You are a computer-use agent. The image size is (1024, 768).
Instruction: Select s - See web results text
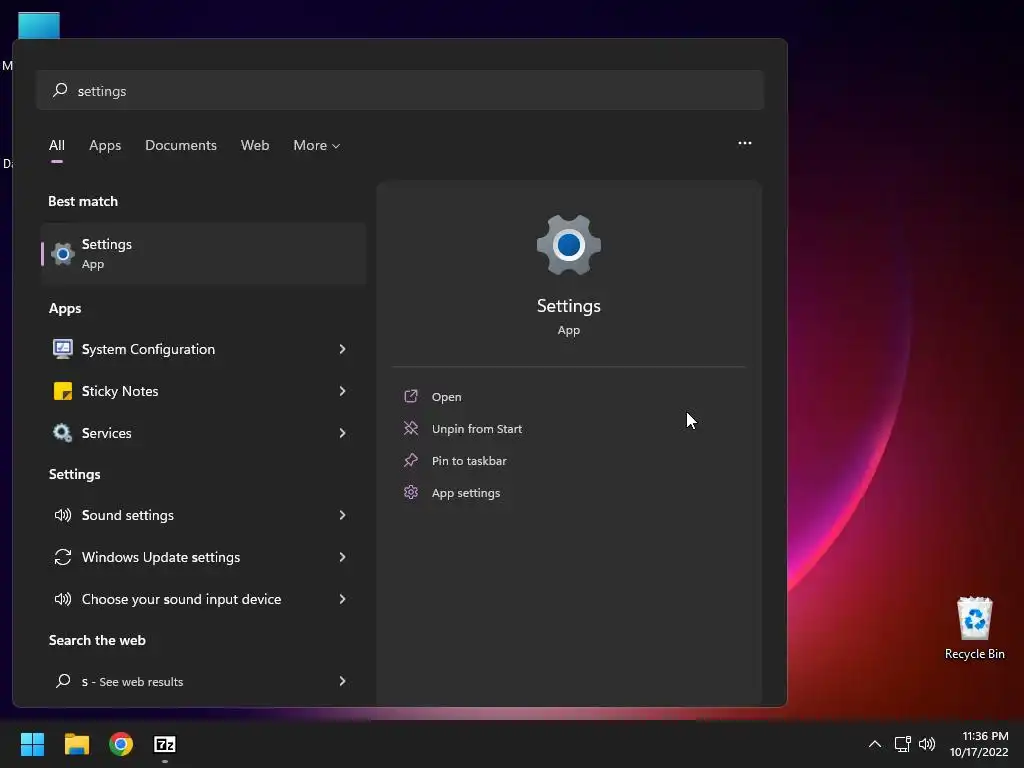click(132, 681)
